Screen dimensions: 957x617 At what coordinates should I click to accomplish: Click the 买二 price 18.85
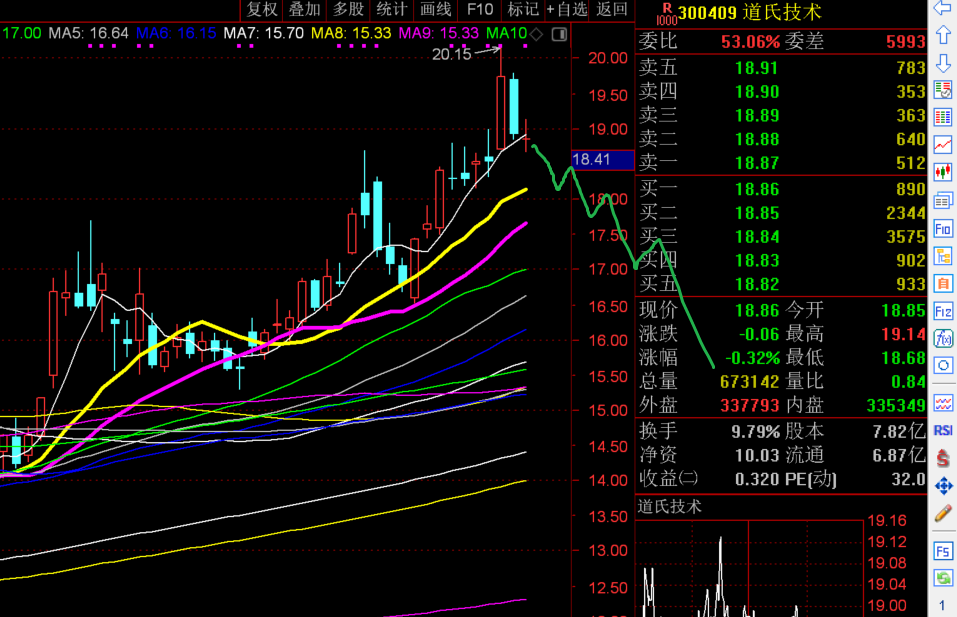757,213
